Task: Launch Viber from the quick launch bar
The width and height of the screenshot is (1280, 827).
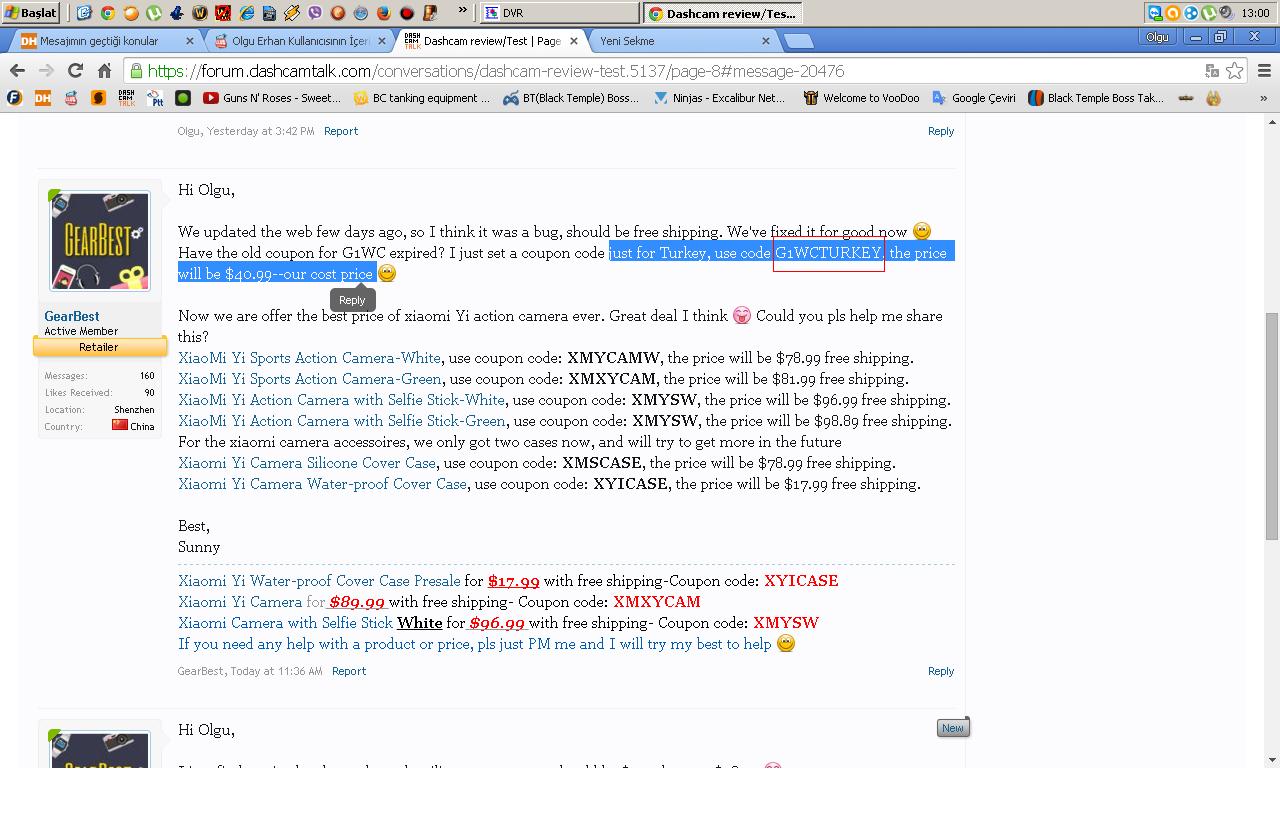Action: (315, 13)
